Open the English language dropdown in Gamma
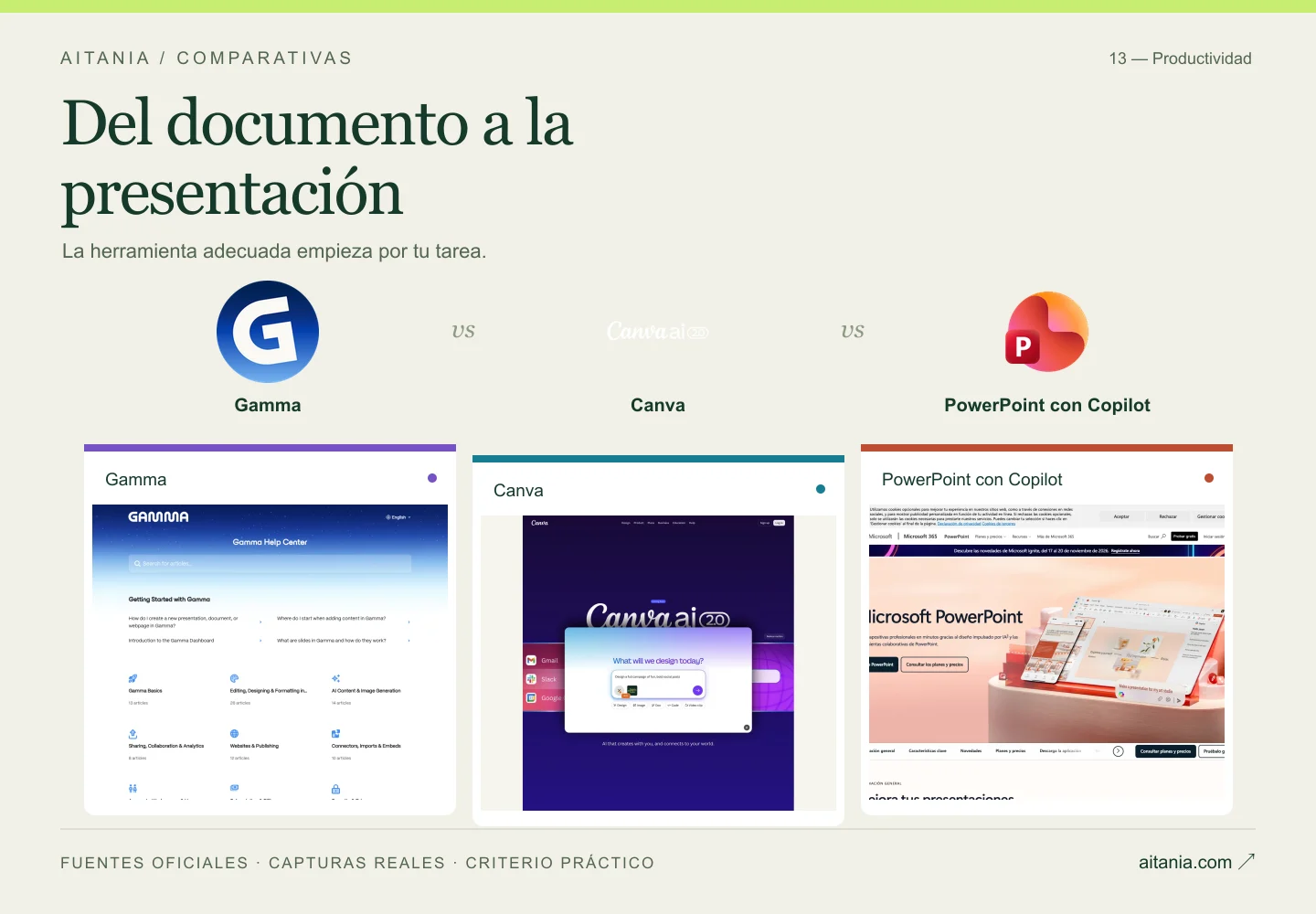 coord(398,517)
